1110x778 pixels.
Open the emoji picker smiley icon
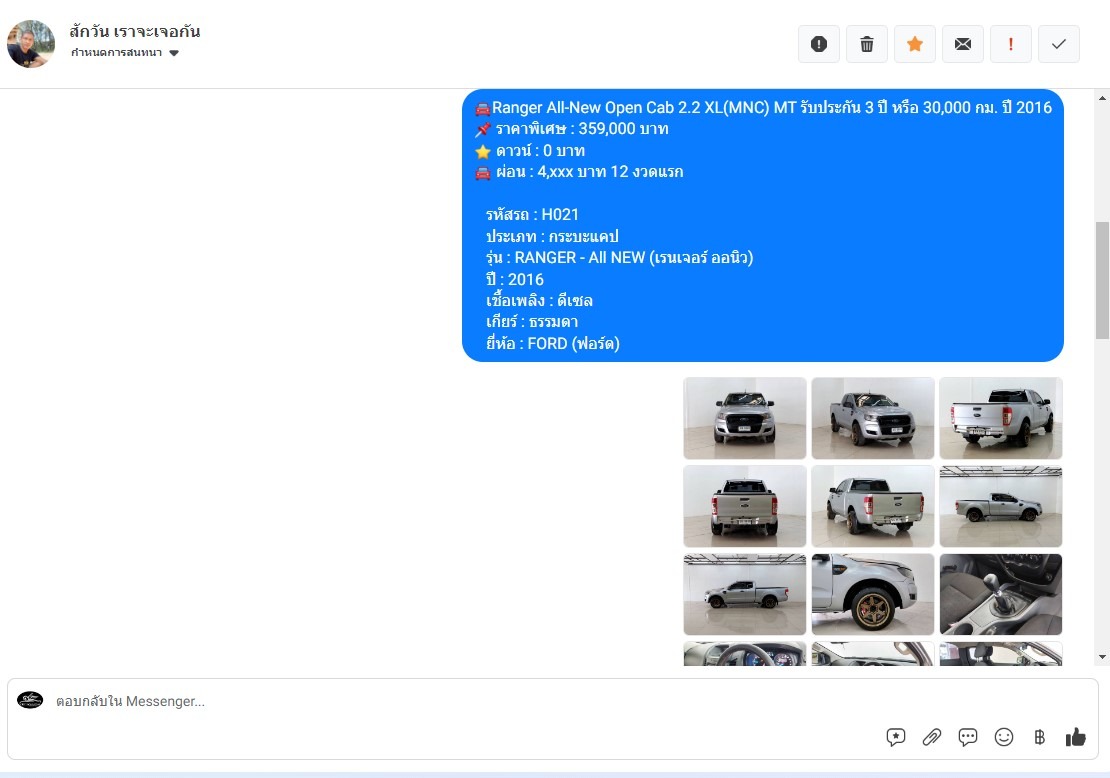point(1004,737)
